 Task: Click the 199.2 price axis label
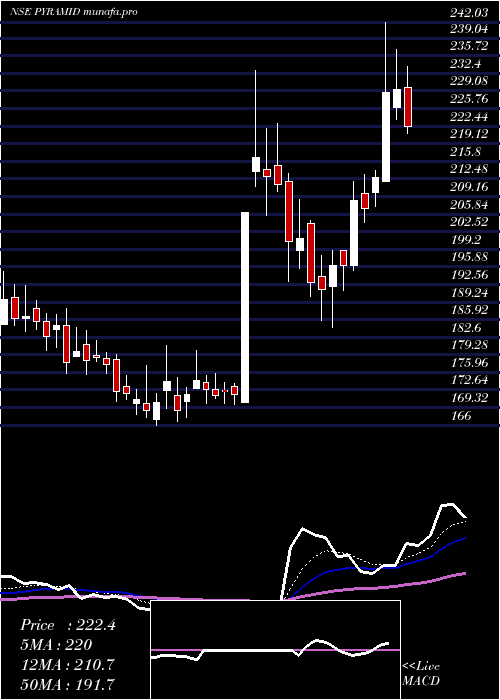pyautogui.click(x=466, y=240)
